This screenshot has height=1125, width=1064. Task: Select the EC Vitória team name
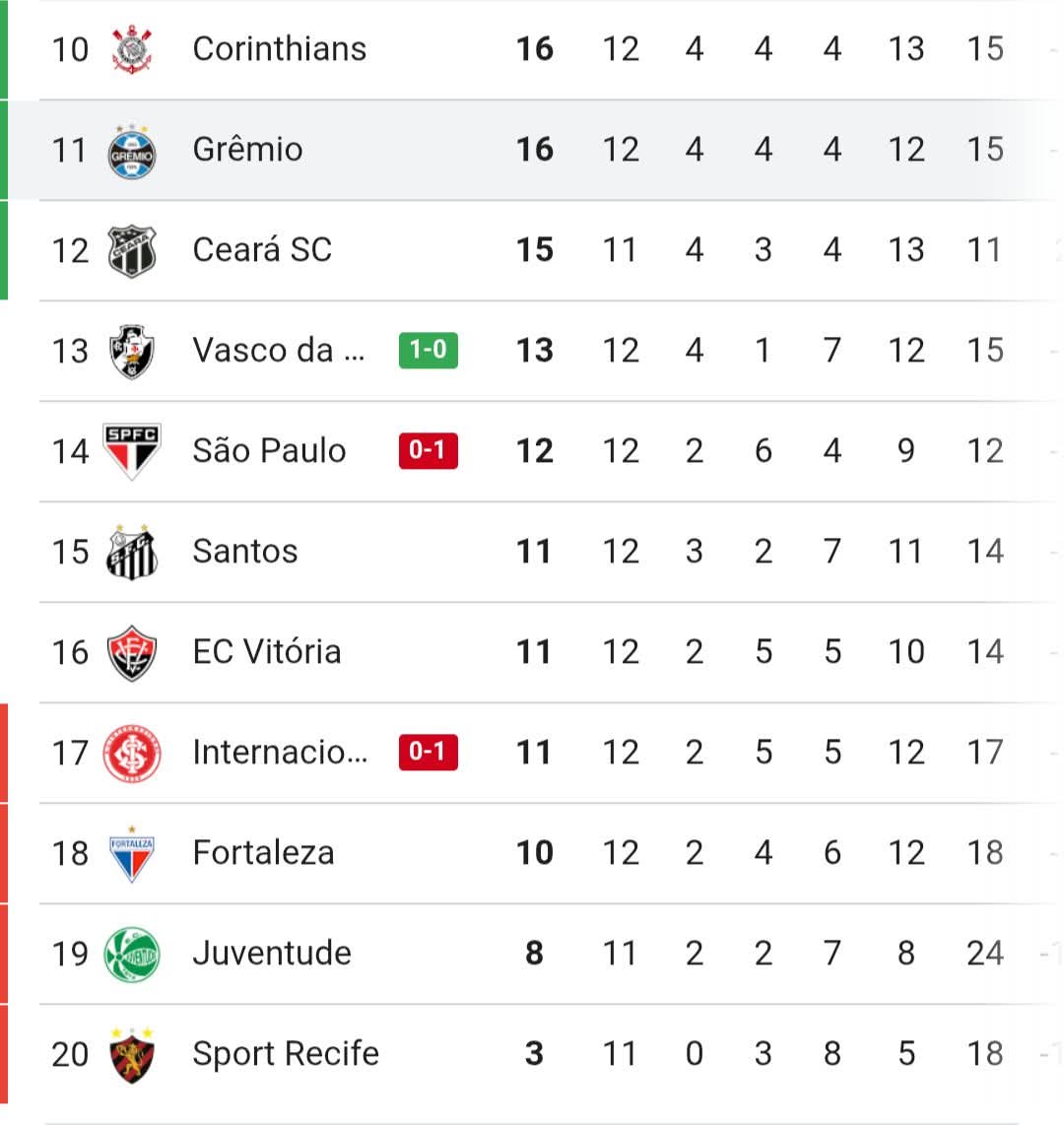pos(267,651)
